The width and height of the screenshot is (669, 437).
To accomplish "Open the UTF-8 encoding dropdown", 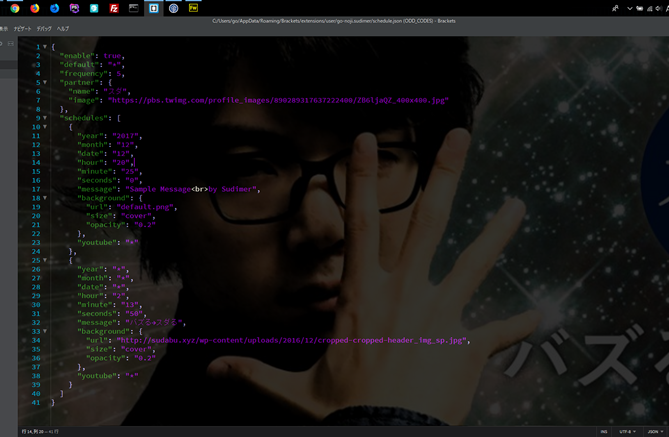I will click(x=627, y=431).
